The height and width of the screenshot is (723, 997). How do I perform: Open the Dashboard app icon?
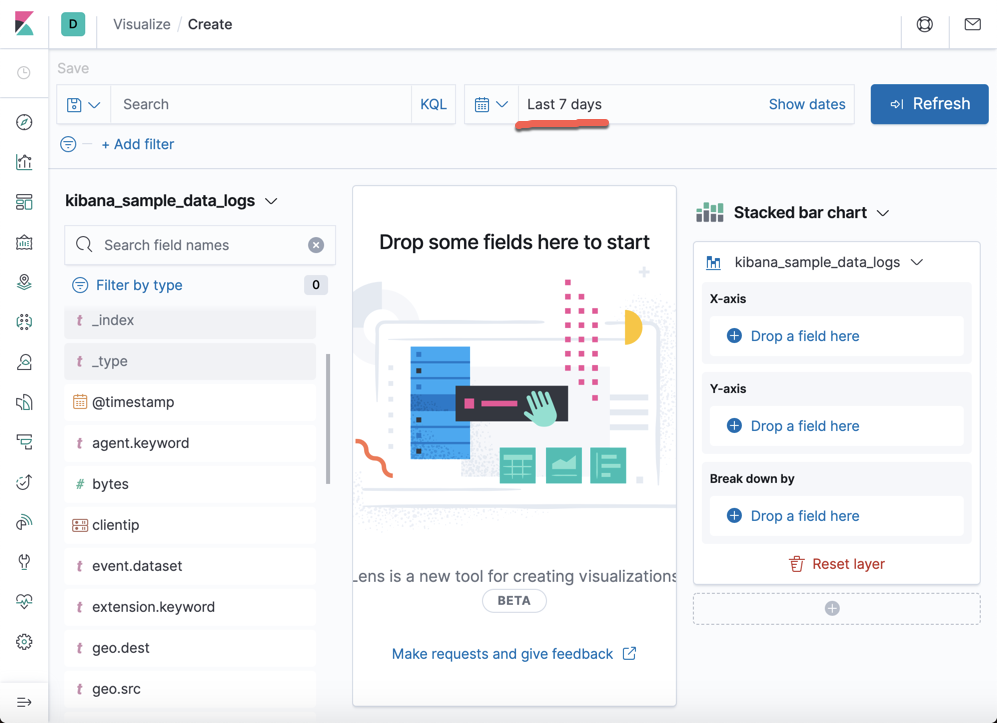pyautogui.click(x=24, y=201)
